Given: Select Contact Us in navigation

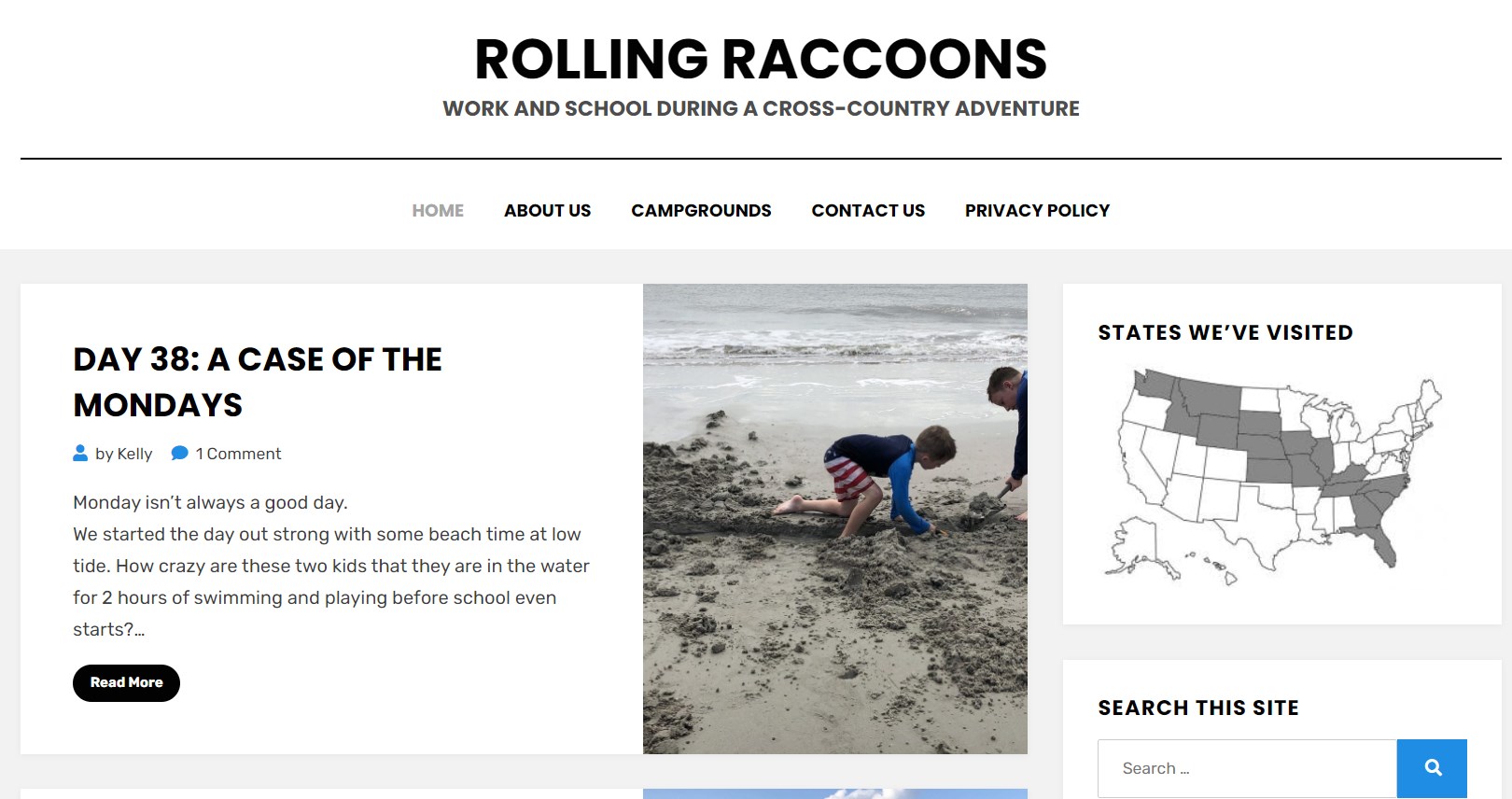Looking at the screenshot, I should tap(868, 211).
